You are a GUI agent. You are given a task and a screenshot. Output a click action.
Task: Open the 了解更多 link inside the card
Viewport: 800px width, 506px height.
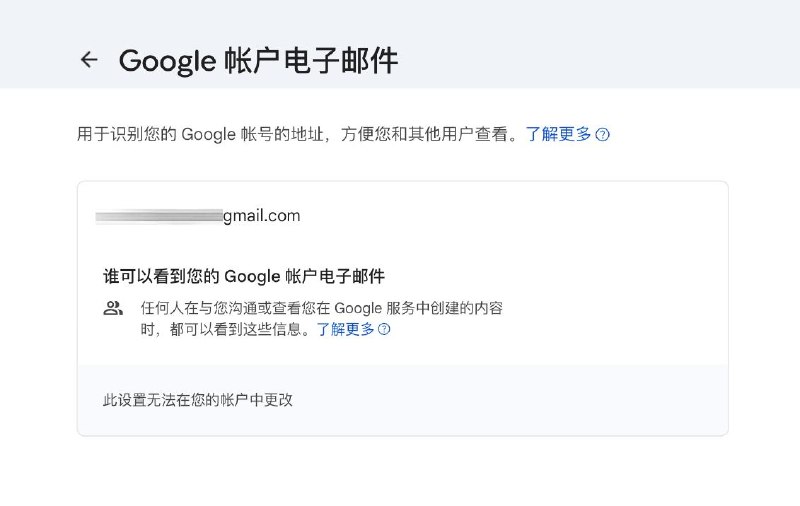point(345,329)
